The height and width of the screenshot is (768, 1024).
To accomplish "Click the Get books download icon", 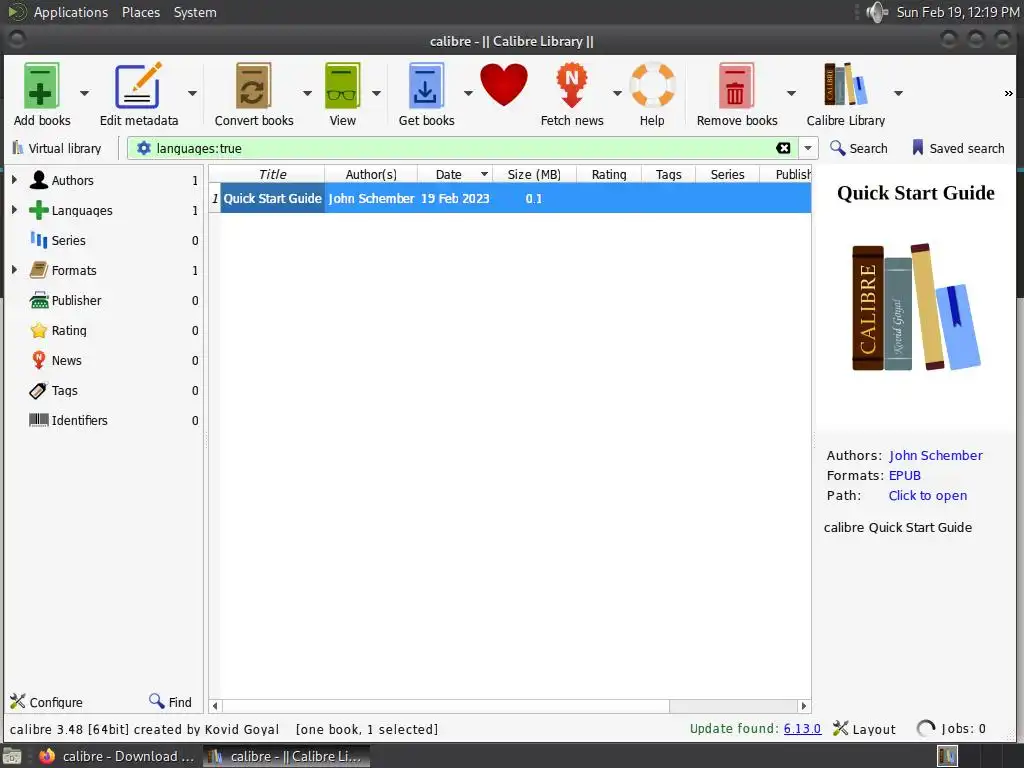I will click(426, 86).
